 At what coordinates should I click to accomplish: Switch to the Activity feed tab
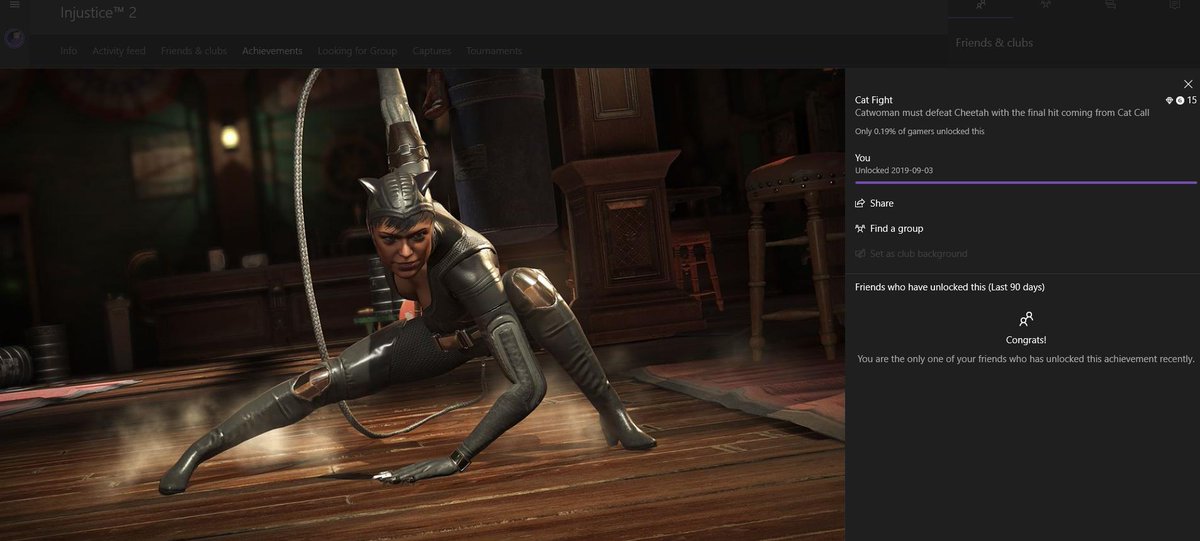(119, 51)
